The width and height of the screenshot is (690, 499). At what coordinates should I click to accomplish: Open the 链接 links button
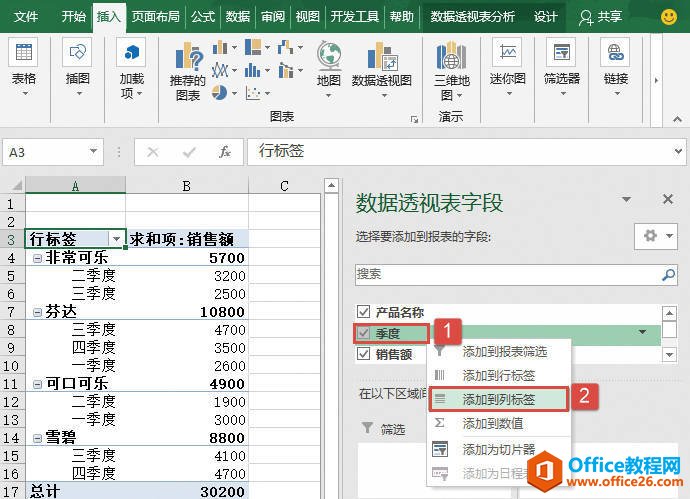(616, 67)
